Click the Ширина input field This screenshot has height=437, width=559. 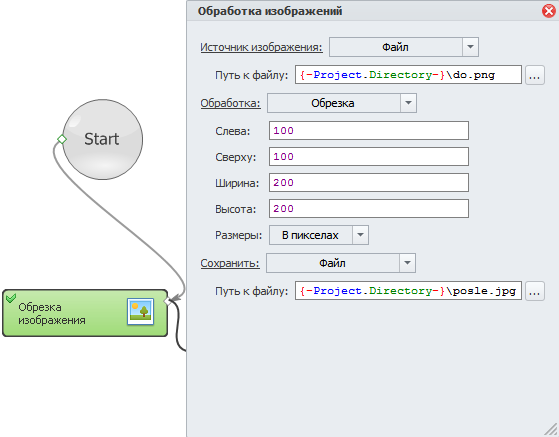[369, 182]
